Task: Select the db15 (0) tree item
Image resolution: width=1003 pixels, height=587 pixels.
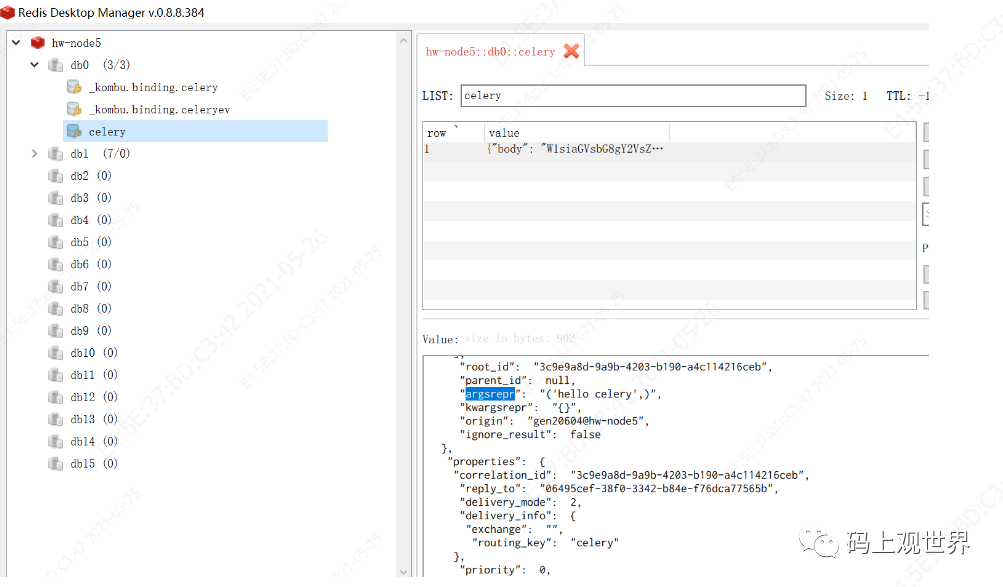Action: [x=94, y=464]
